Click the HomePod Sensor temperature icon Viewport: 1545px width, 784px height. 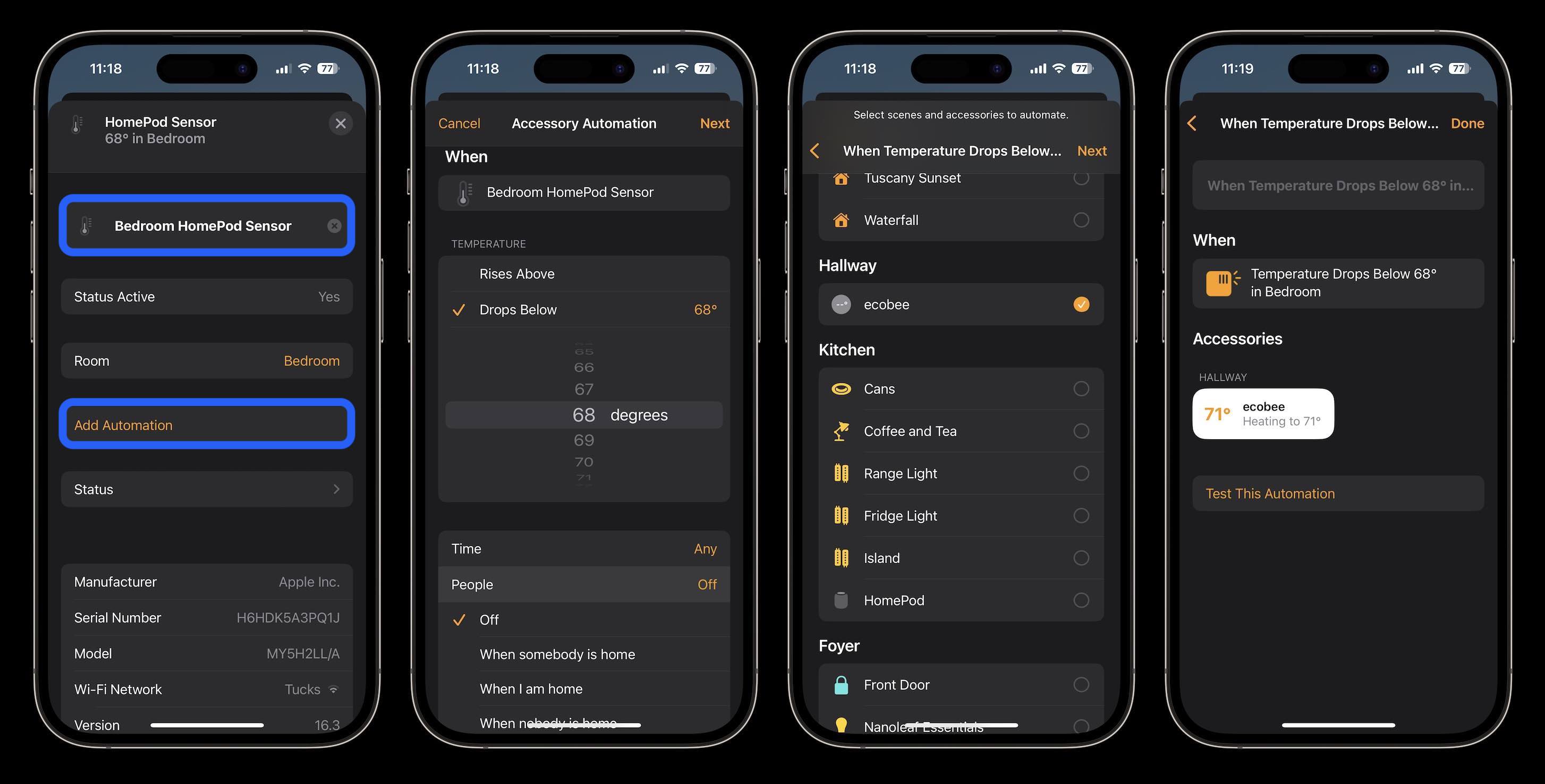point(78,123)
